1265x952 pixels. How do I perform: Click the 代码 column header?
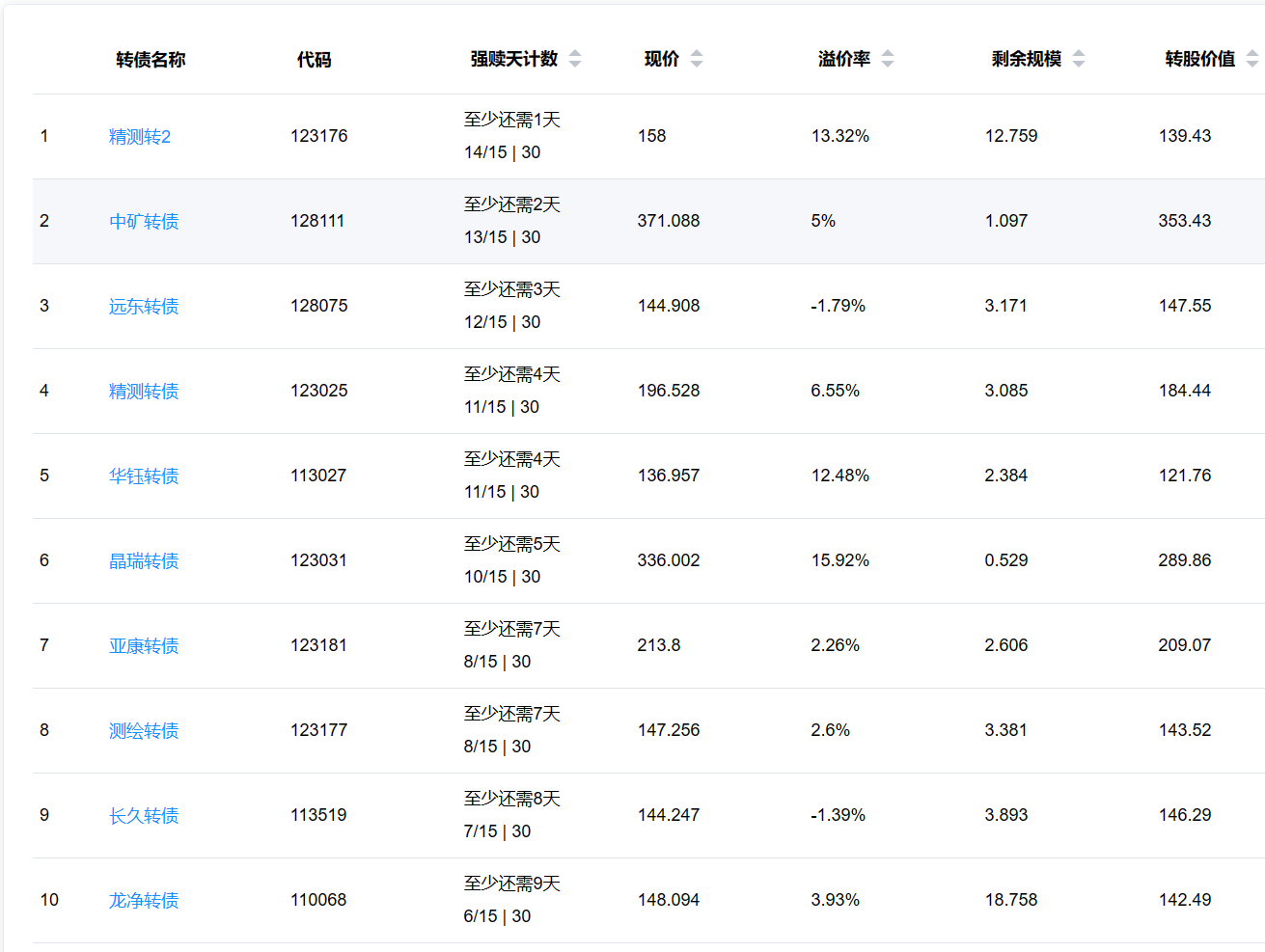click(x=314, y=60)
